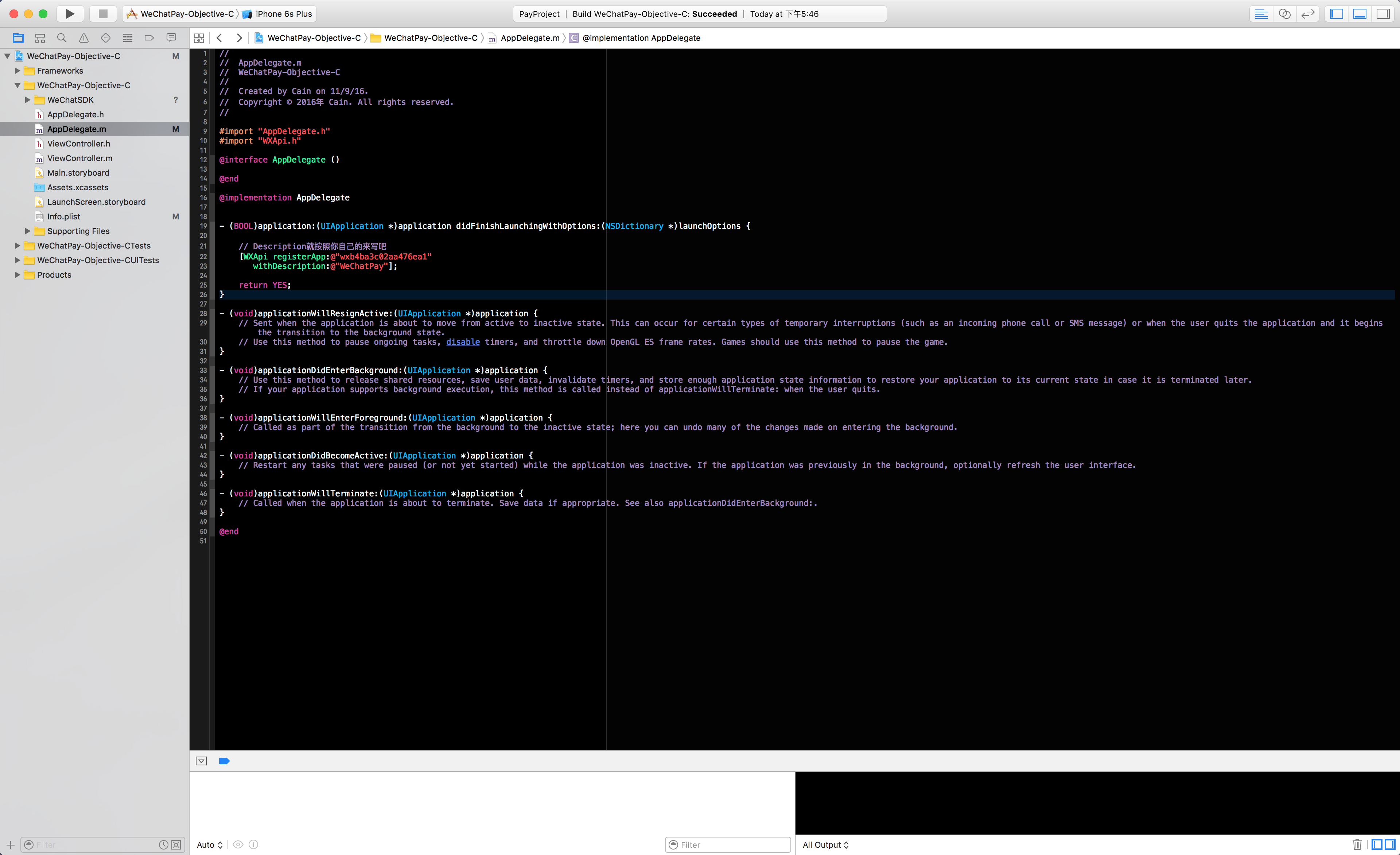Select ViewController.m in the navigator
This screenshot has height=855, width=1400.
coord(79,159)
